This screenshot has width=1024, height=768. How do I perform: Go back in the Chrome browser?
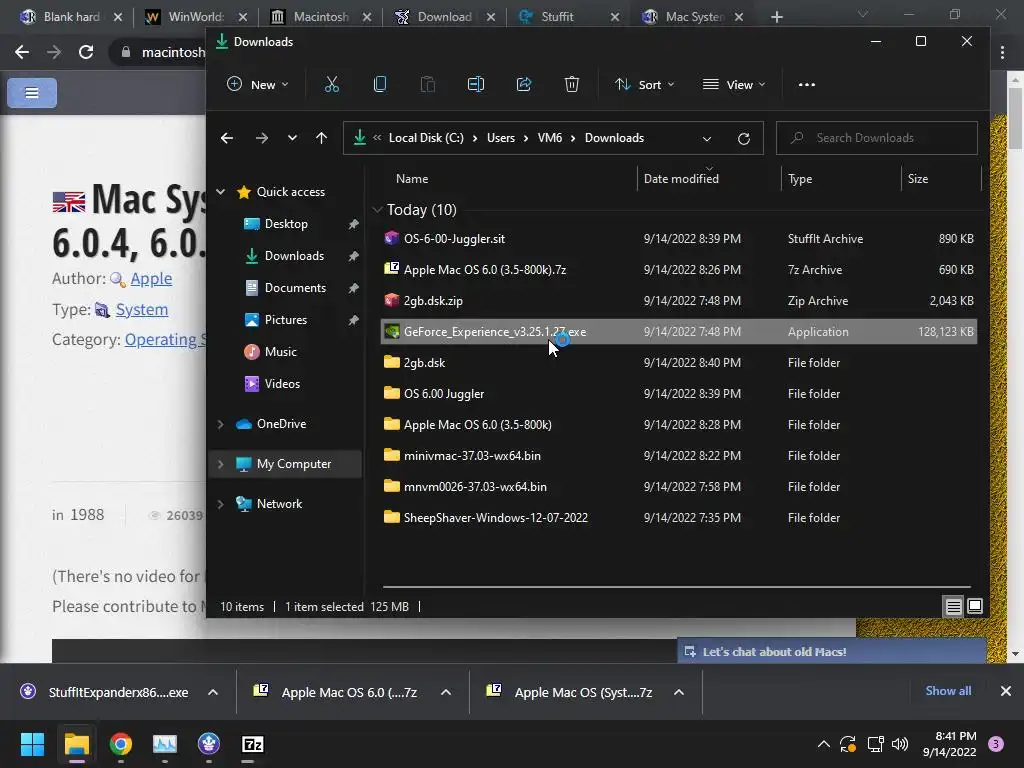22,52
